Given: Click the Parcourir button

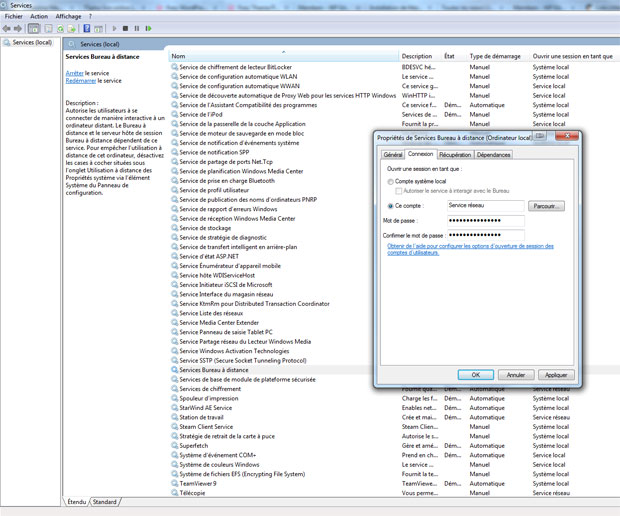Looking at the screenshot, I should coord(546,206).
